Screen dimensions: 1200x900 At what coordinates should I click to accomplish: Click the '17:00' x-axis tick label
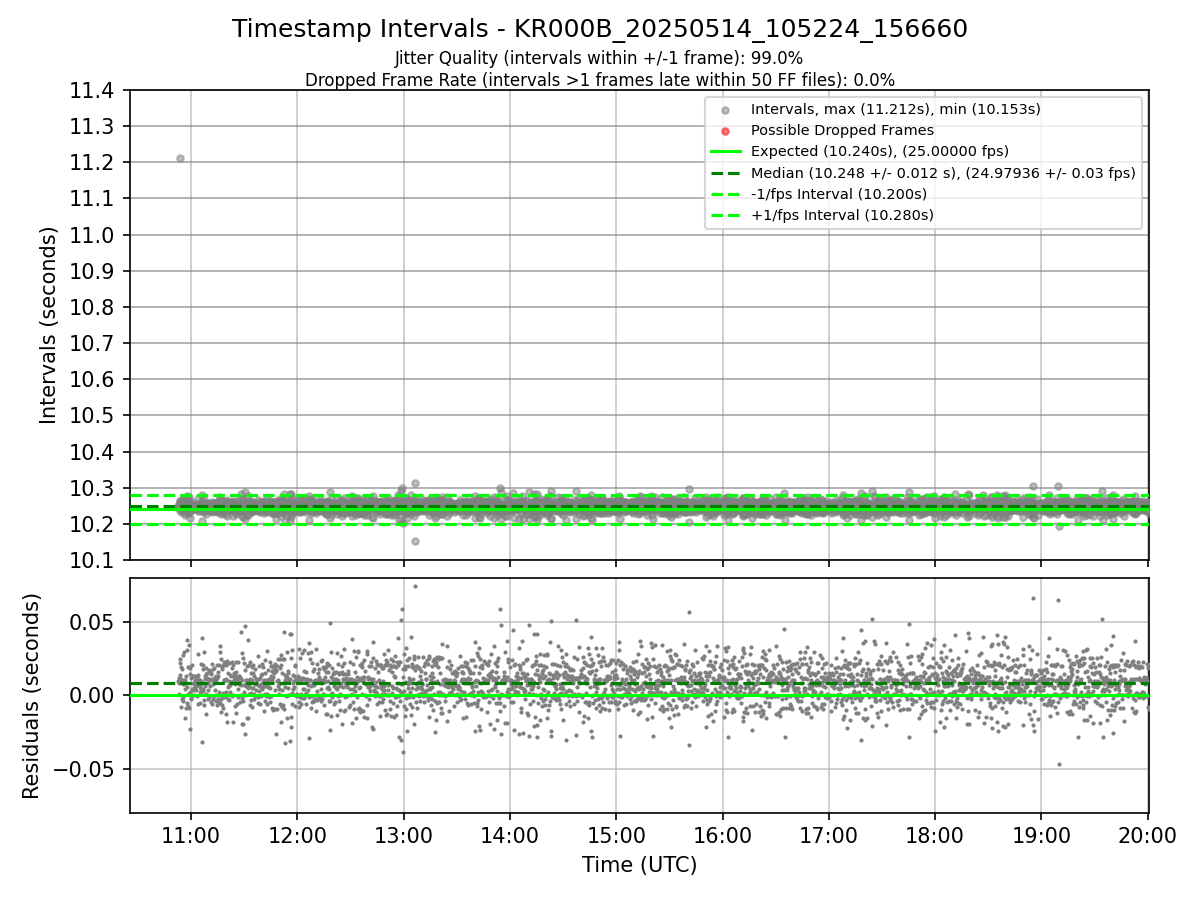click(x=828, y=834)
